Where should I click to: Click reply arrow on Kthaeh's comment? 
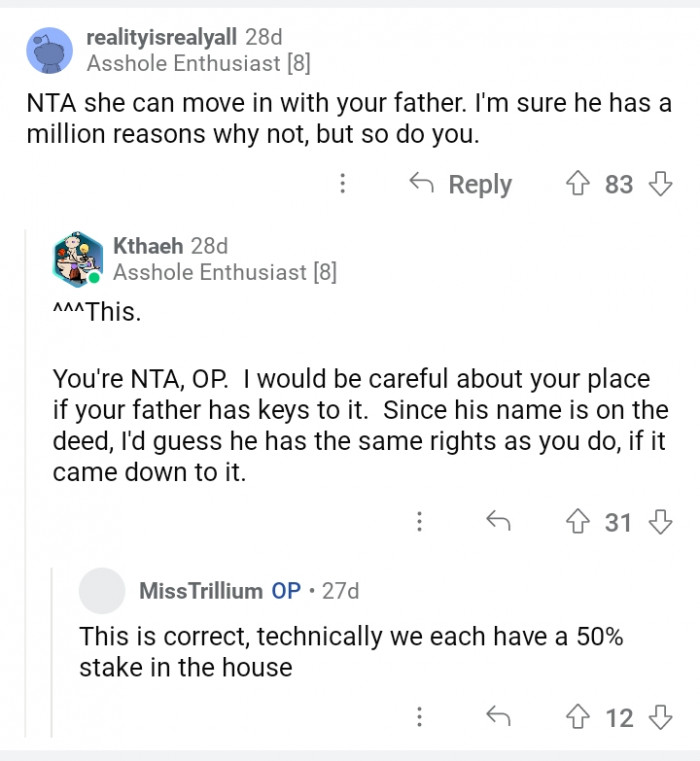497,521
